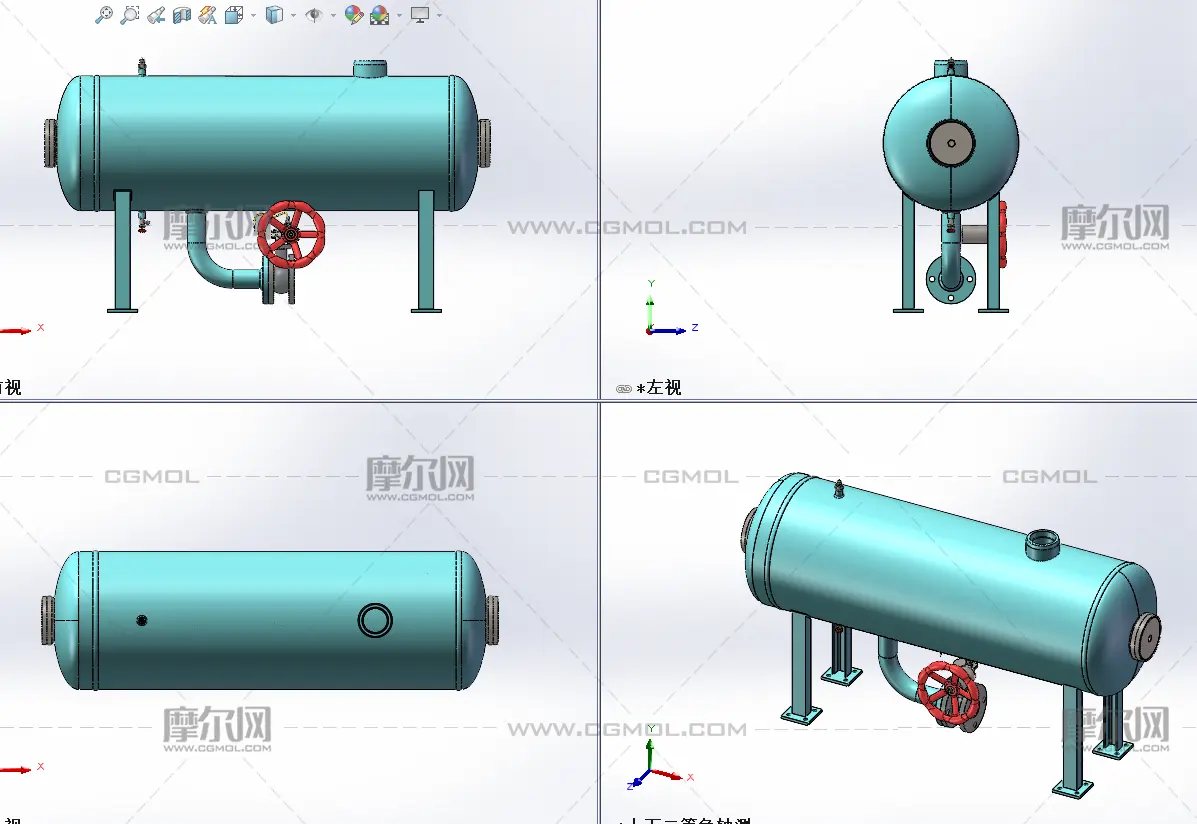Click the Apply Scene icon
The width and height of the screenshot is (1197, 824).
tap(379, 15)
